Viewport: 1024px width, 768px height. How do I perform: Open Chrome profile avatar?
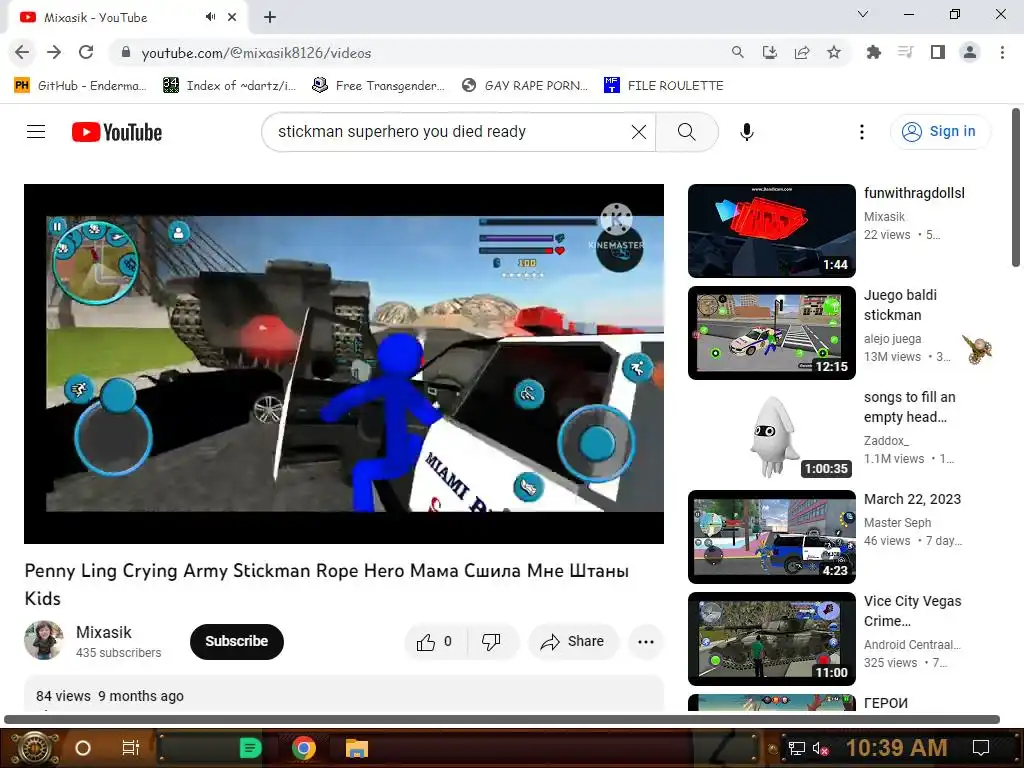(970, 52)
